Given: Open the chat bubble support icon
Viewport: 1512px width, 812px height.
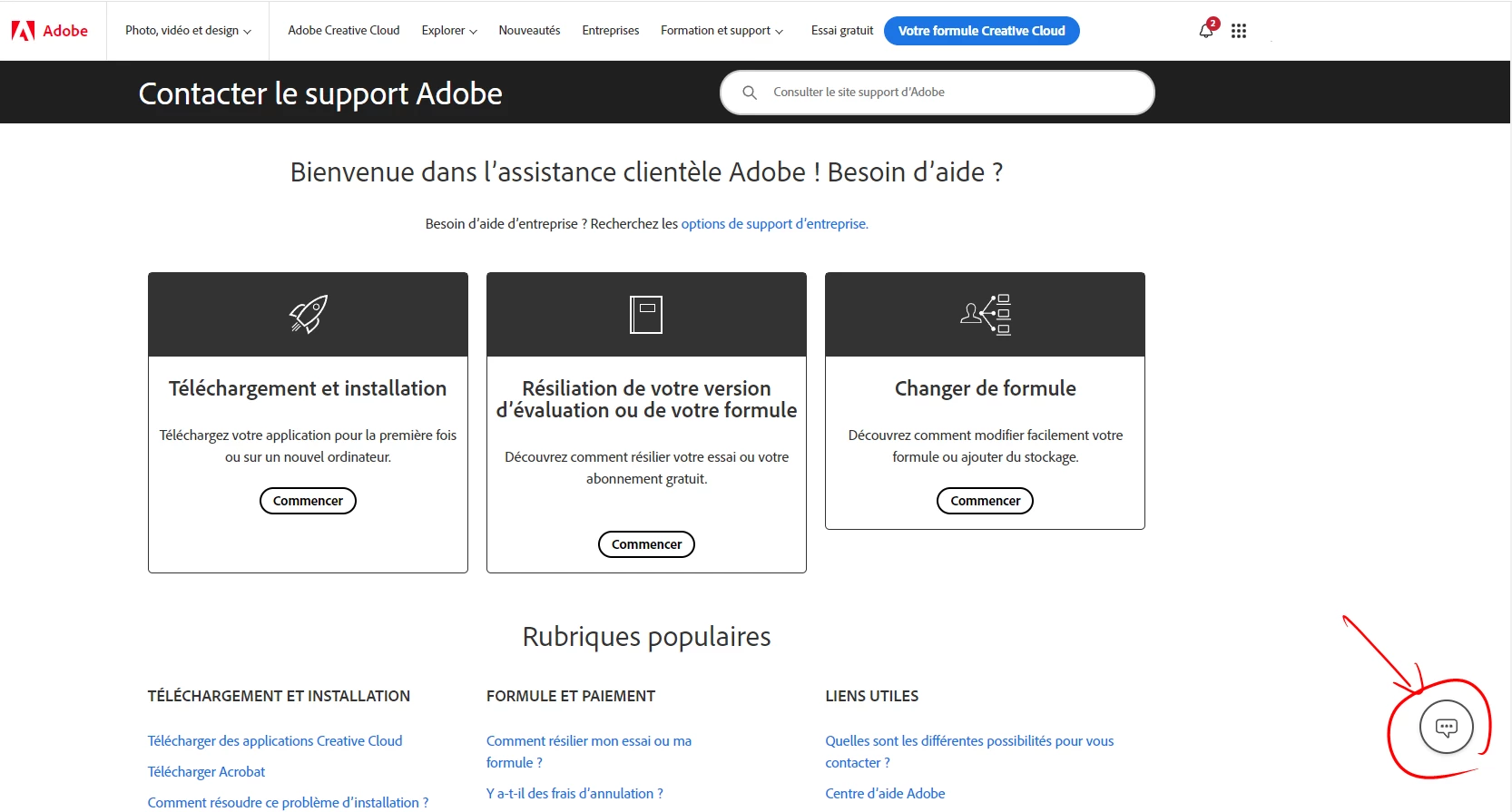Looking at the screenshot, I should coord(1447,727).
